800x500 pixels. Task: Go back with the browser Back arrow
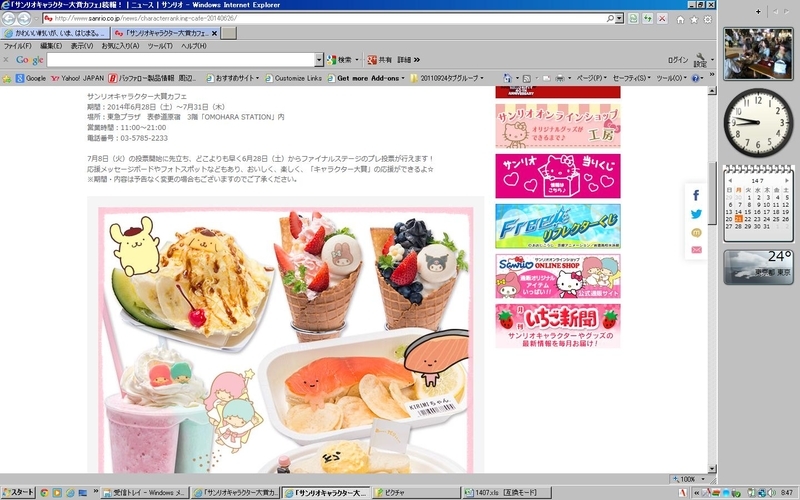tap(8, 19)
